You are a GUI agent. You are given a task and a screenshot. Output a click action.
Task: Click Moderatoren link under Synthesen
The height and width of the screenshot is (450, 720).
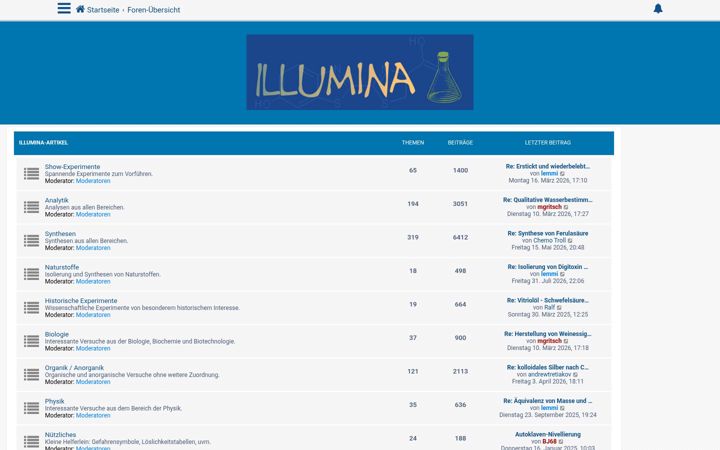93,248
